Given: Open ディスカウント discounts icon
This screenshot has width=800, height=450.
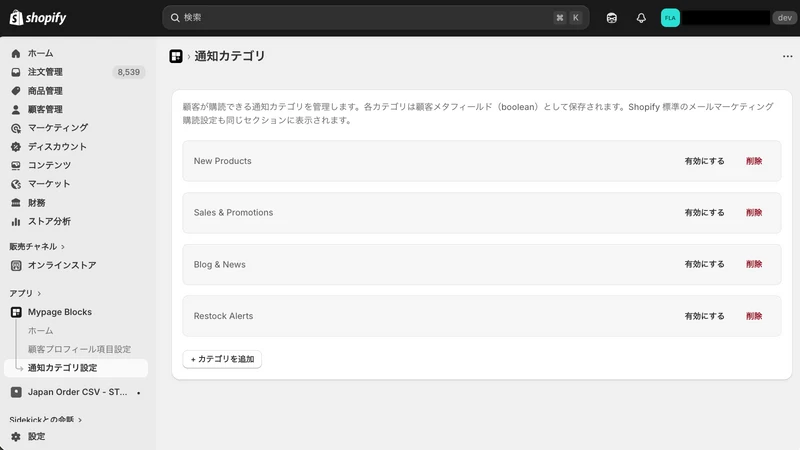Looking at the screenshot, I should tap(16, 147).
